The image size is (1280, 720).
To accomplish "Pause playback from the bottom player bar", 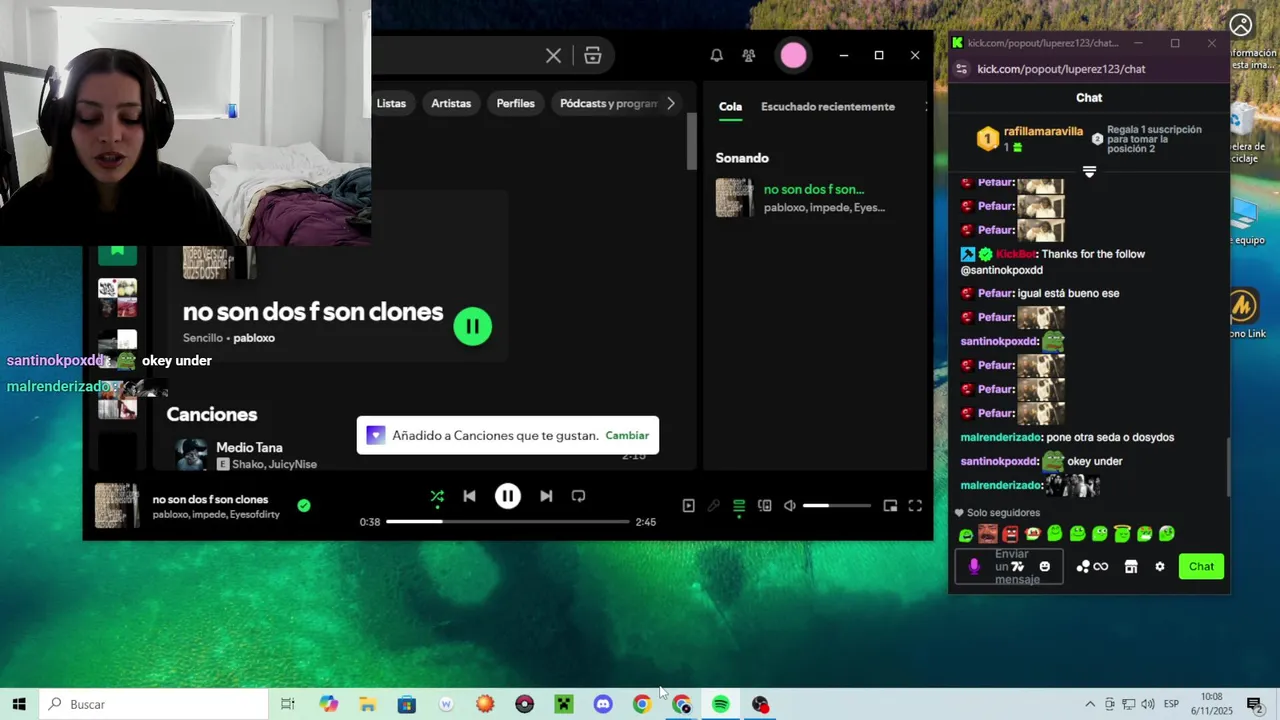I will click(x=508, y=496).
